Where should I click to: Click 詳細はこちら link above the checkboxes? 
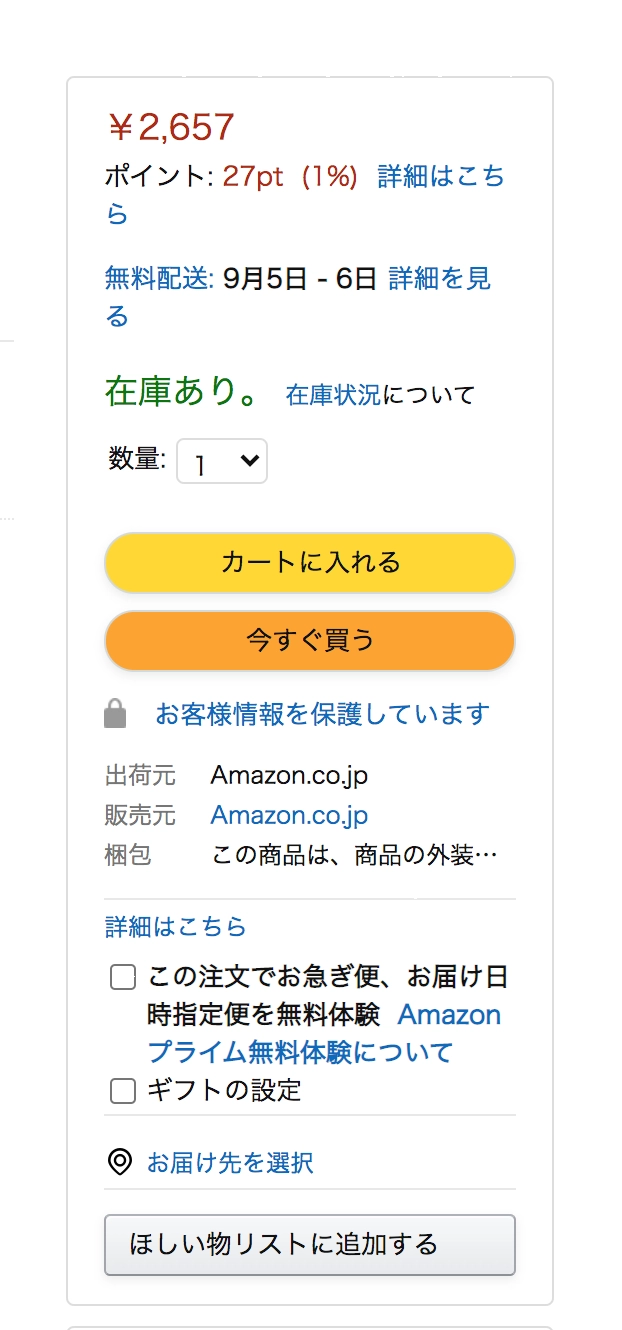point(175,927)
